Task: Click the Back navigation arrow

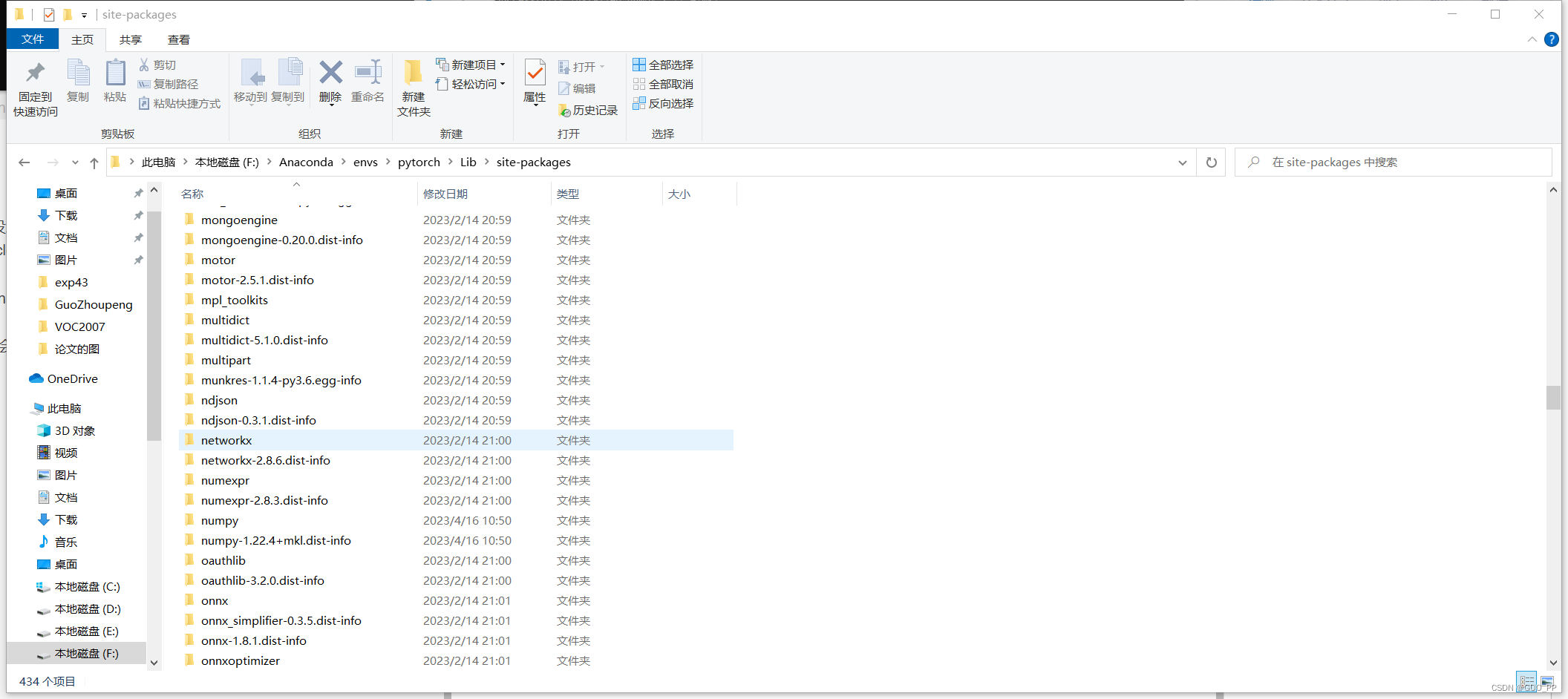Action: pyautogui.click(x=24, y=162)
